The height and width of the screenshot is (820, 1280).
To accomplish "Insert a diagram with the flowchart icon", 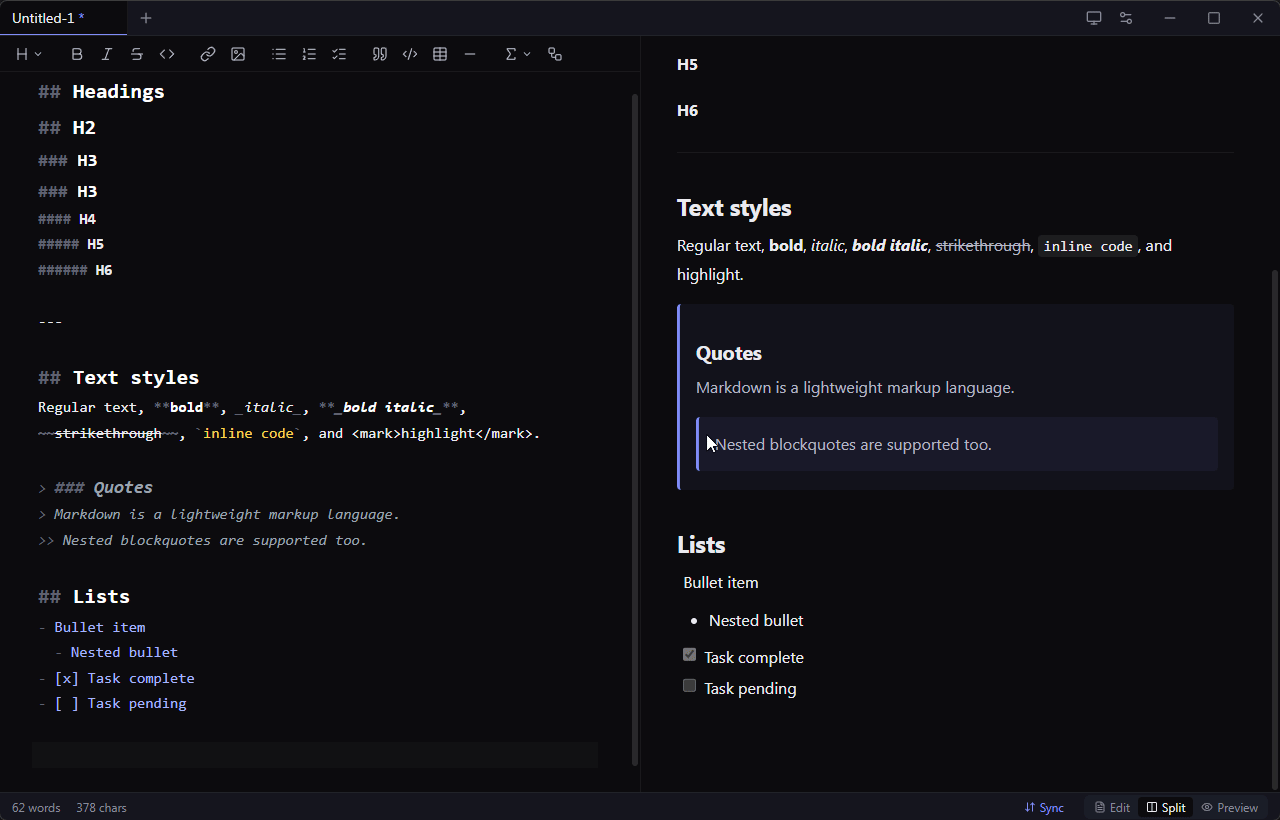I will pyautogui.click(x=555, y=54).
